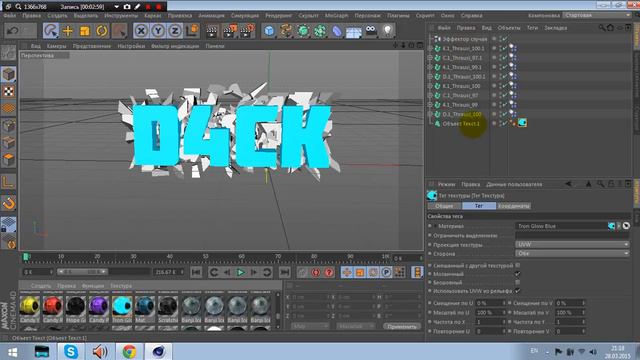Open the Floor environment objects icon
The width and height of the screenshot is (640, 360).
(x=353, y=31)
